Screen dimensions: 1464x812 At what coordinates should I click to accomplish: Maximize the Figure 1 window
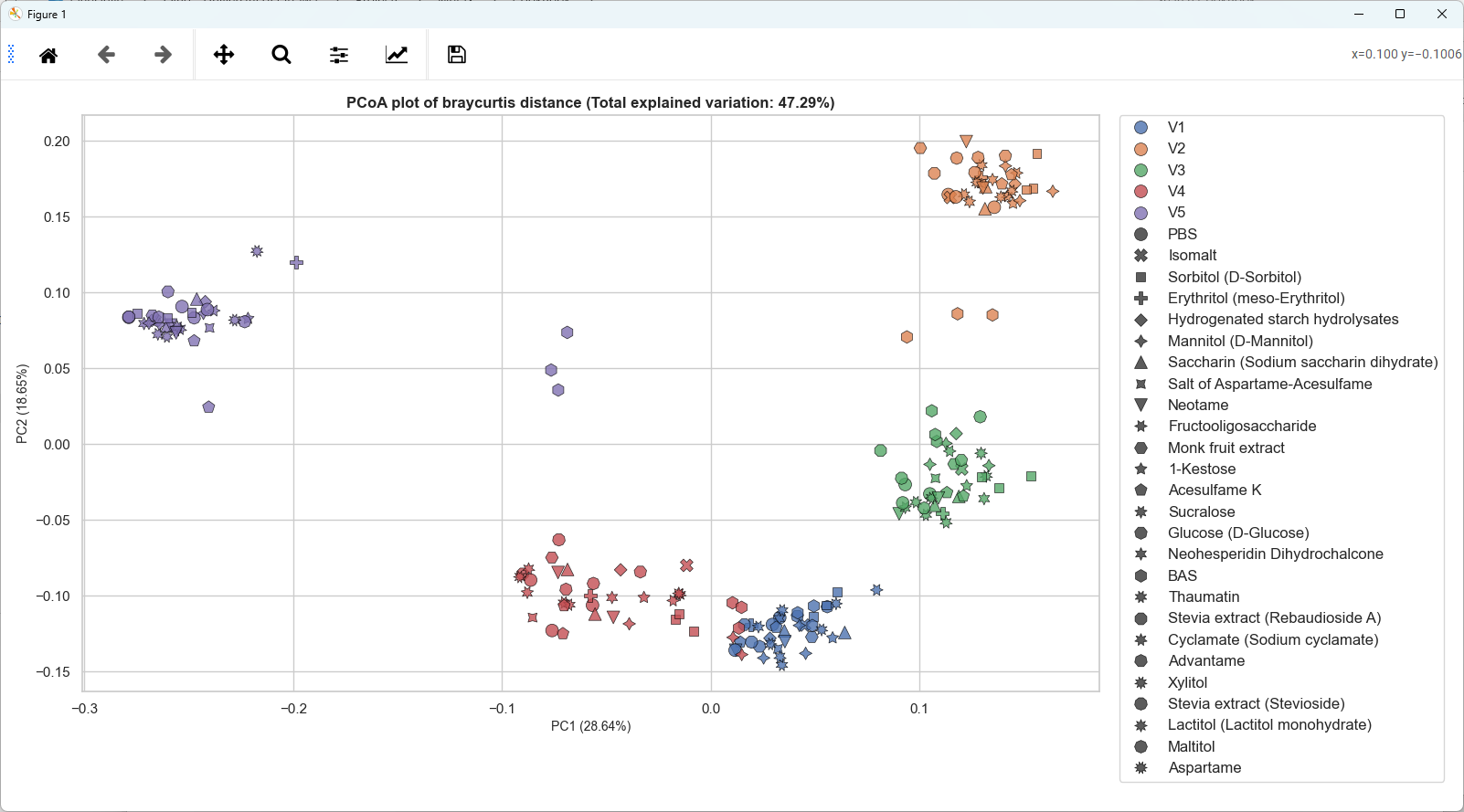[1400, 14]
